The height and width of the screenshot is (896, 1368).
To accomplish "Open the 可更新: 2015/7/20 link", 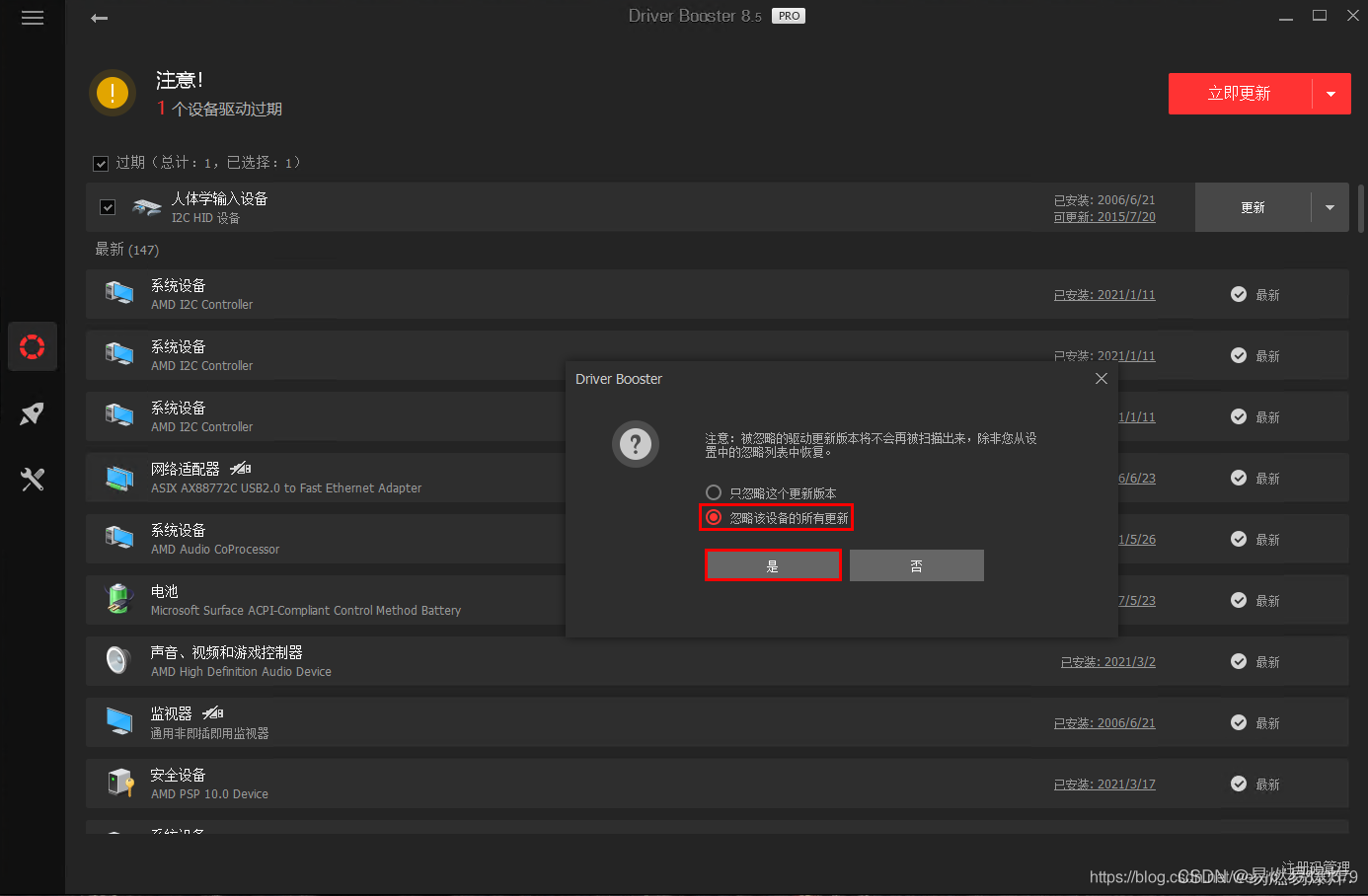I will pyautogui.click(x=1104, y=217).
